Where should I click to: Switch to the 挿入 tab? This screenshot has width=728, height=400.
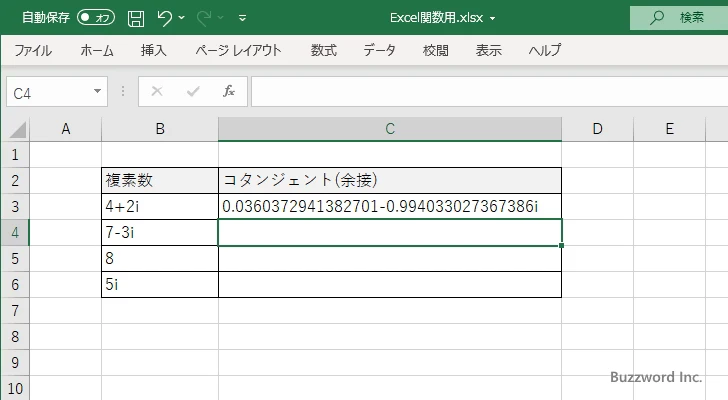coord(154,50)
